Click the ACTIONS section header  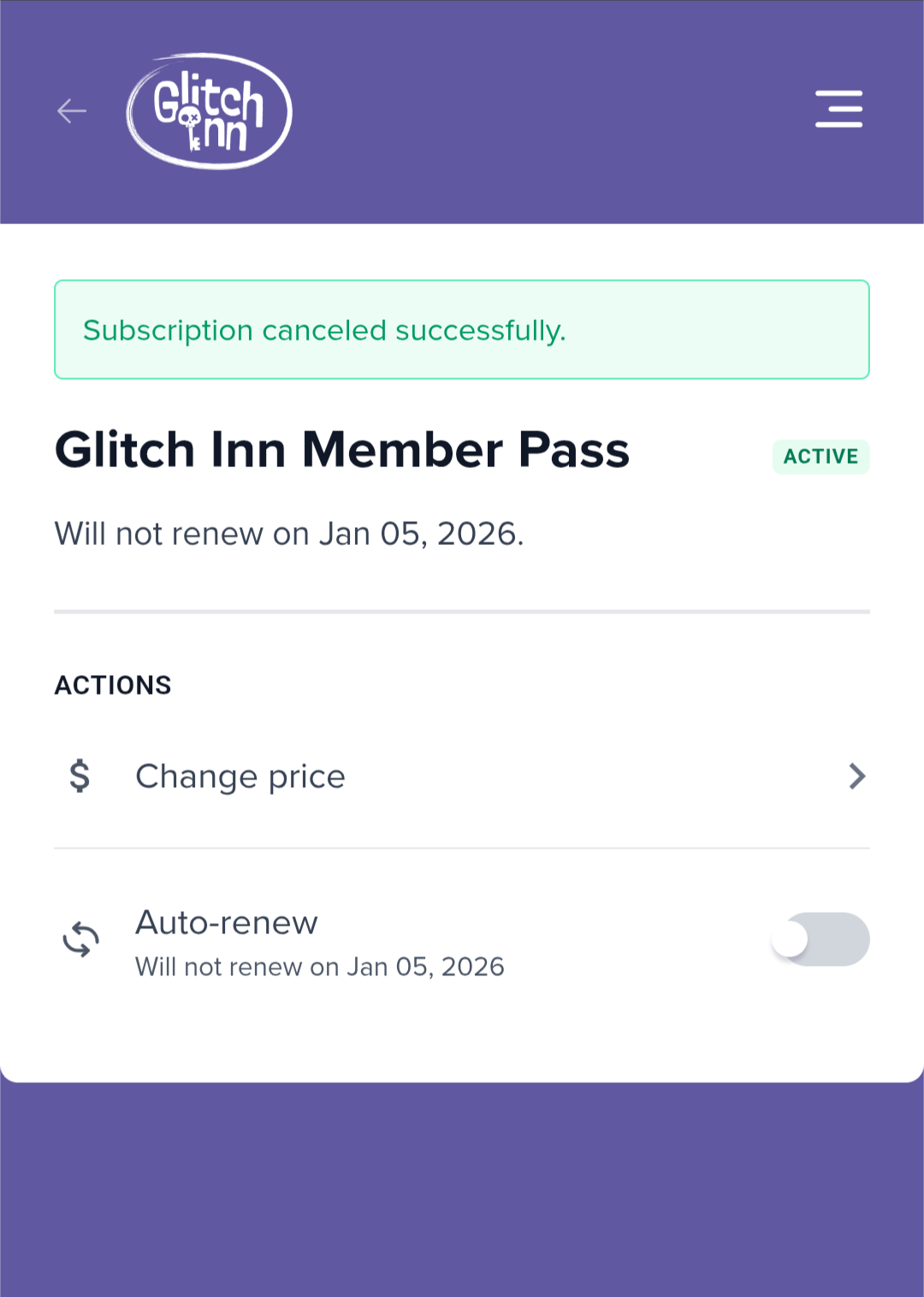pyautogui.click(x=113, y=685)
